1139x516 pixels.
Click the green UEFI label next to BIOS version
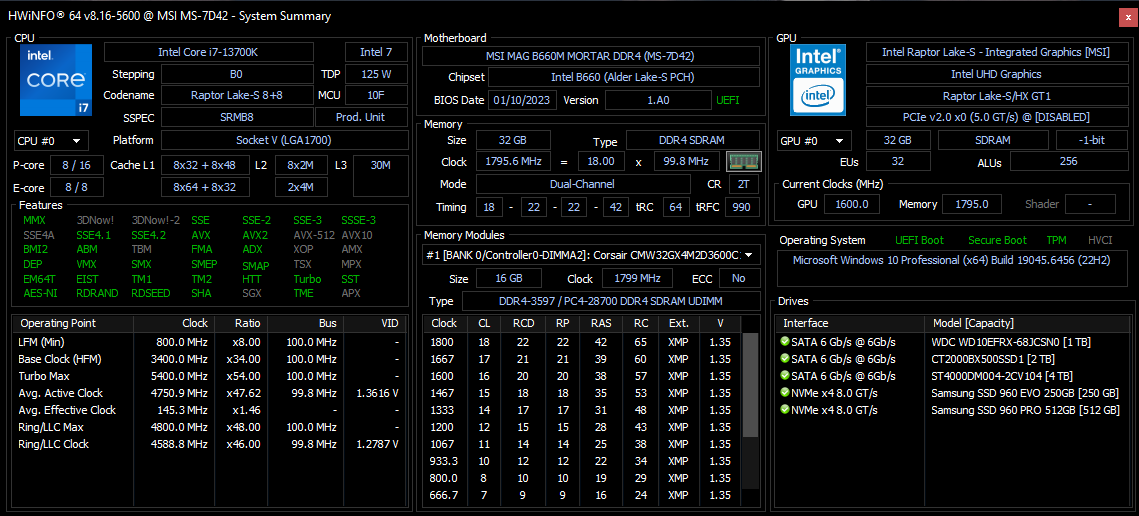728,100
